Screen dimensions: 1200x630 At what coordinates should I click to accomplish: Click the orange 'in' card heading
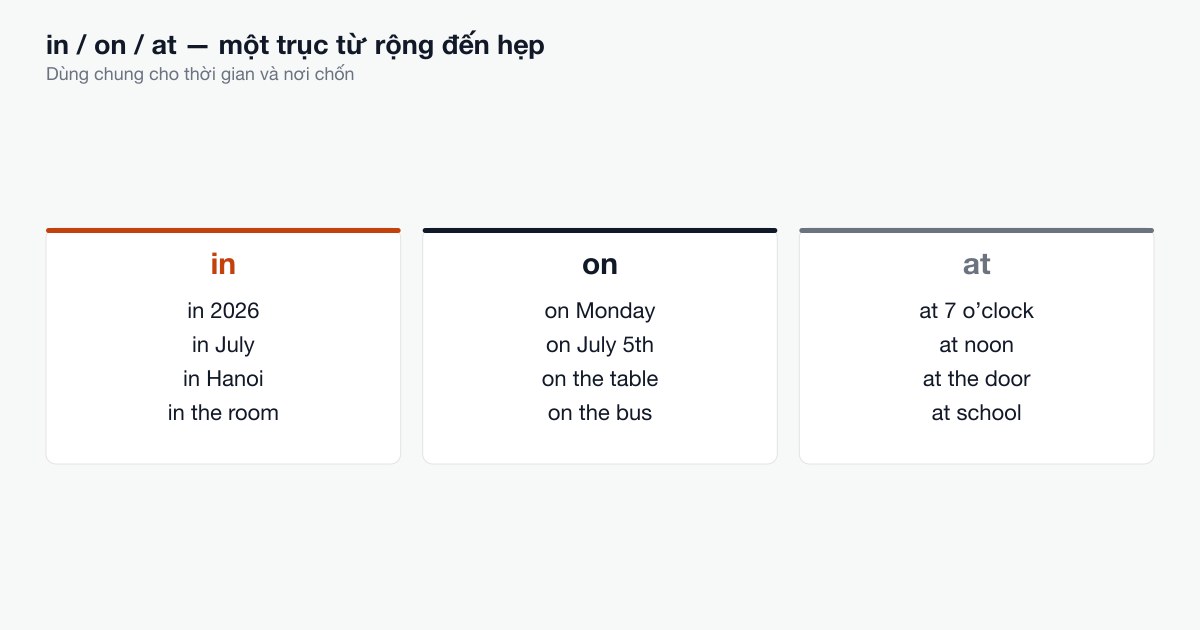[x=223, y=264]
